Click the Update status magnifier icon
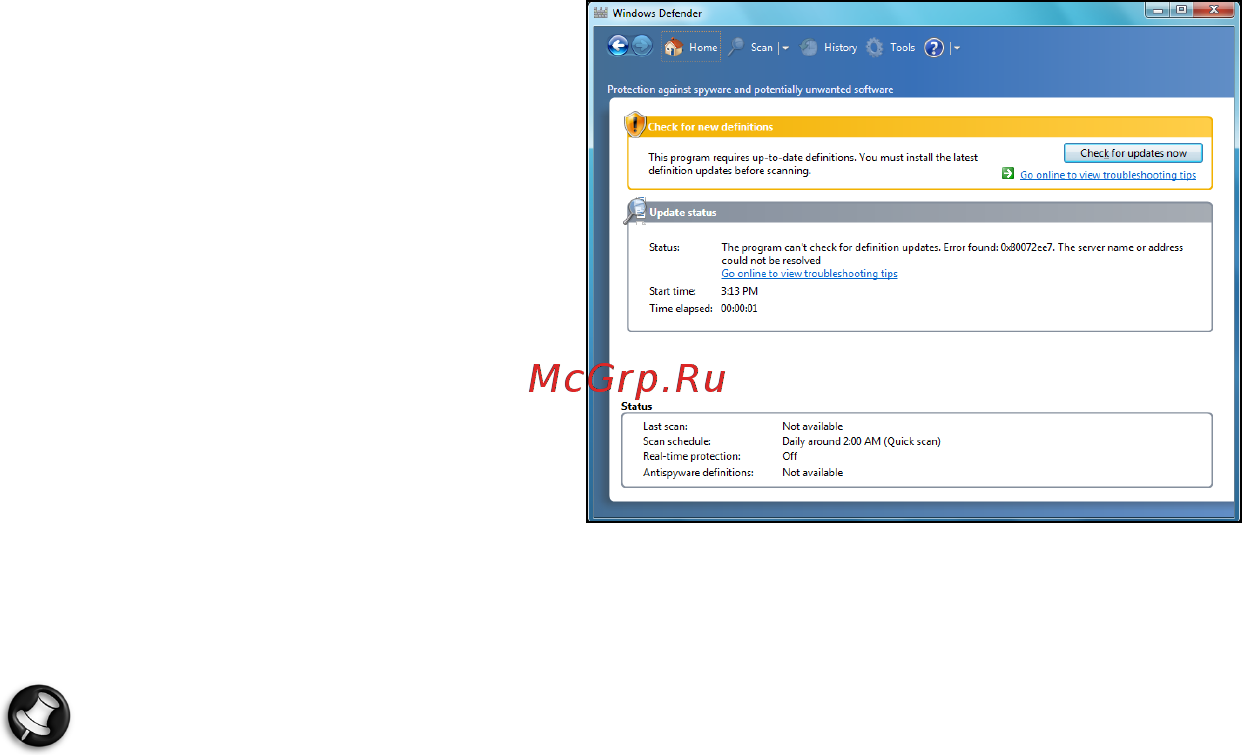1242x755 pixels. tap(635, 211)
